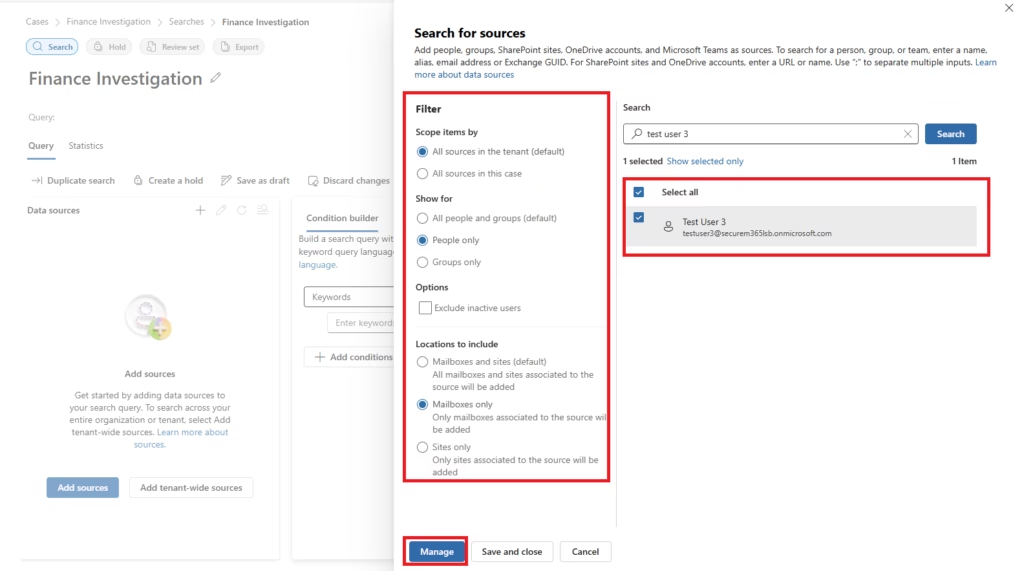Click the list settings icon in Data sources
The image size is (1024, 571).
263,210
